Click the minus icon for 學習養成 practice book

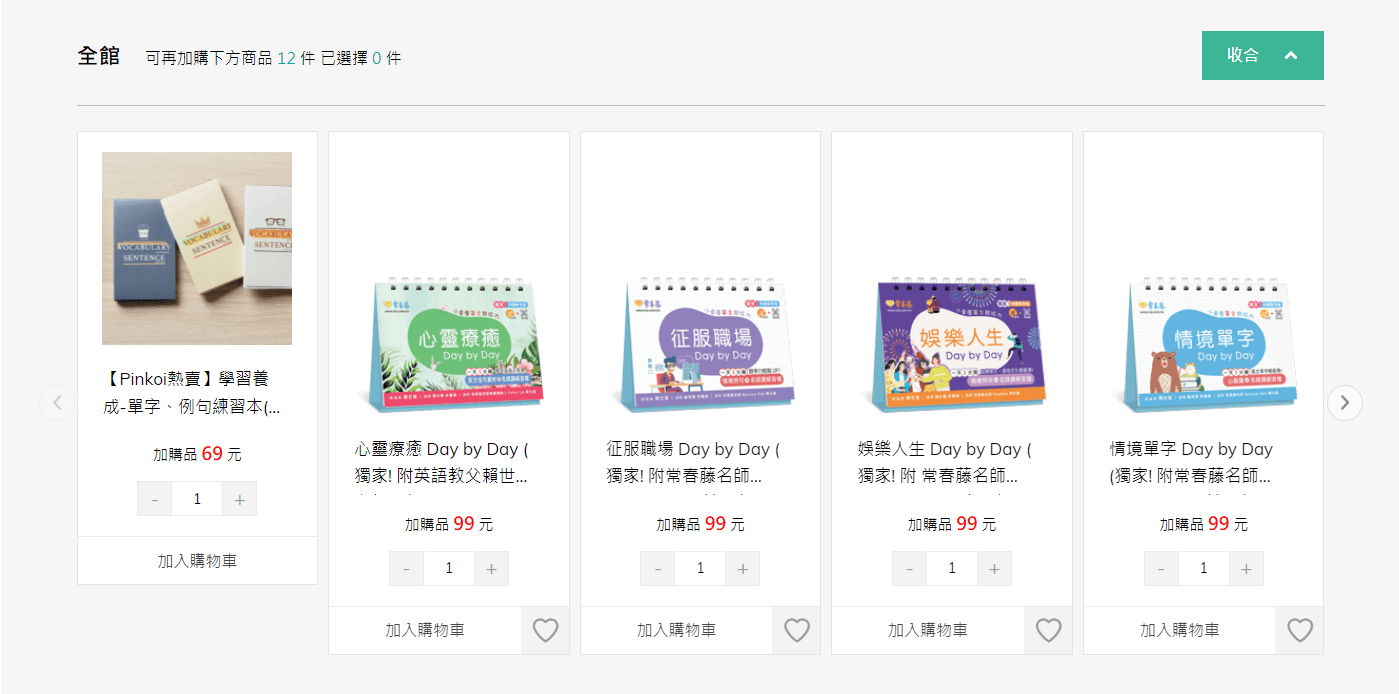(x=155, y=498)
